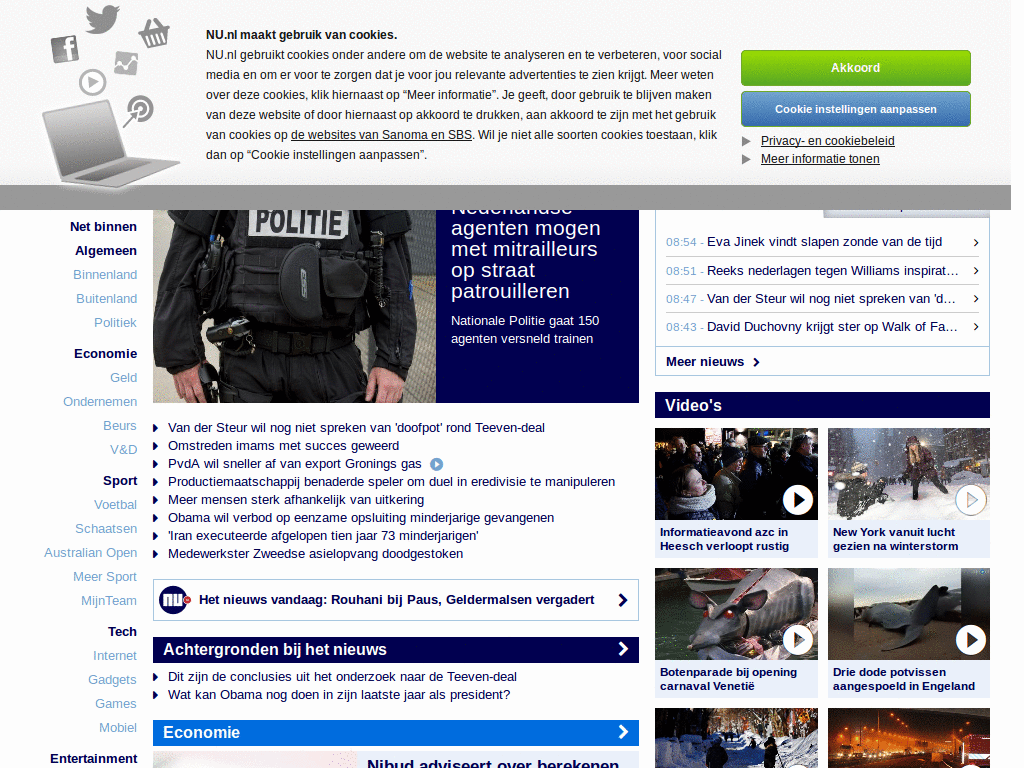This screenshot has width=1024, height=768.
Task: Open Eva Jinek vindt slapen news item
Action: tap(822, 242)
